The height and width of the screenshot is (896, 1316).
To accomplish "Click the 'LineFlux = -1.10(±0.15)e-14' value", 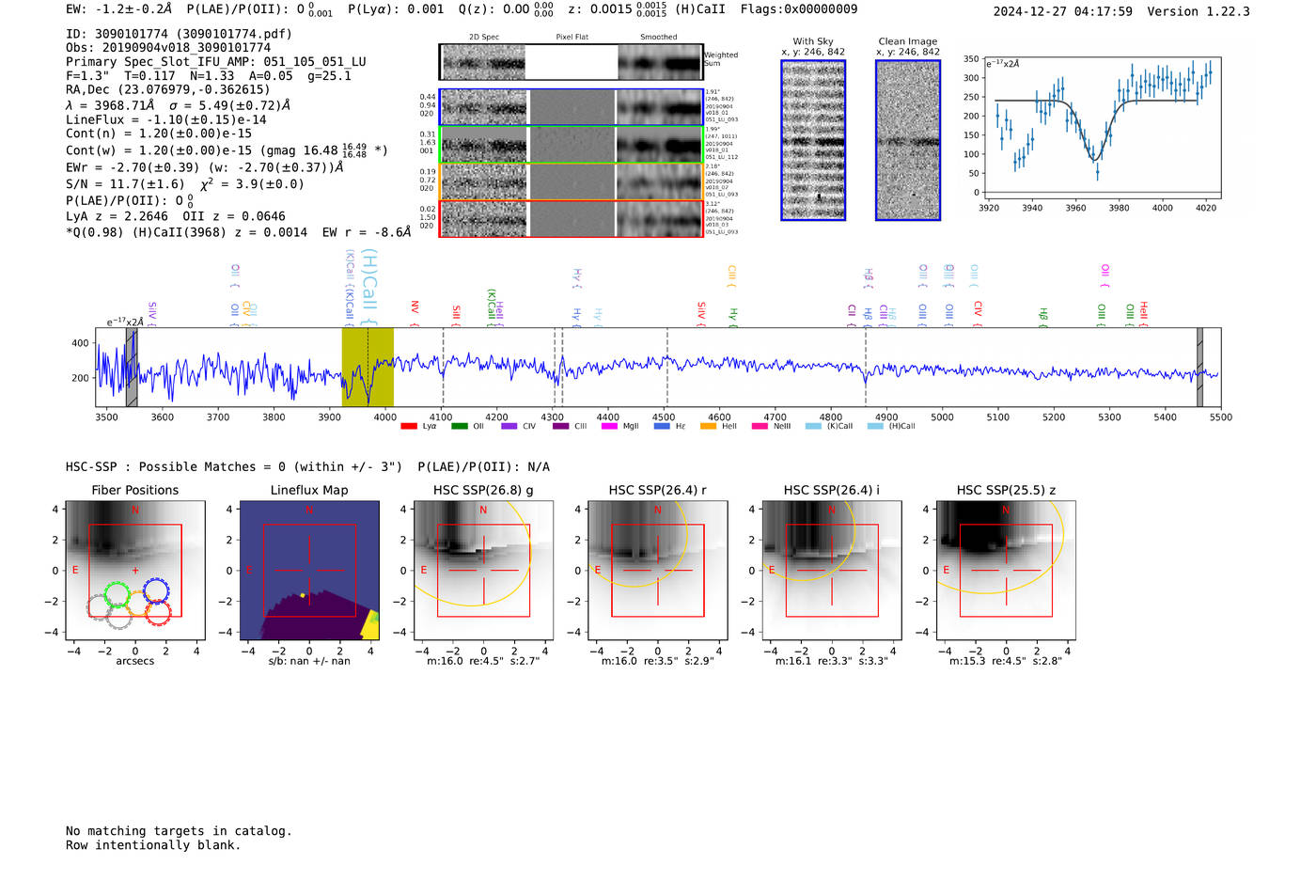I will [x=166, y=120].
